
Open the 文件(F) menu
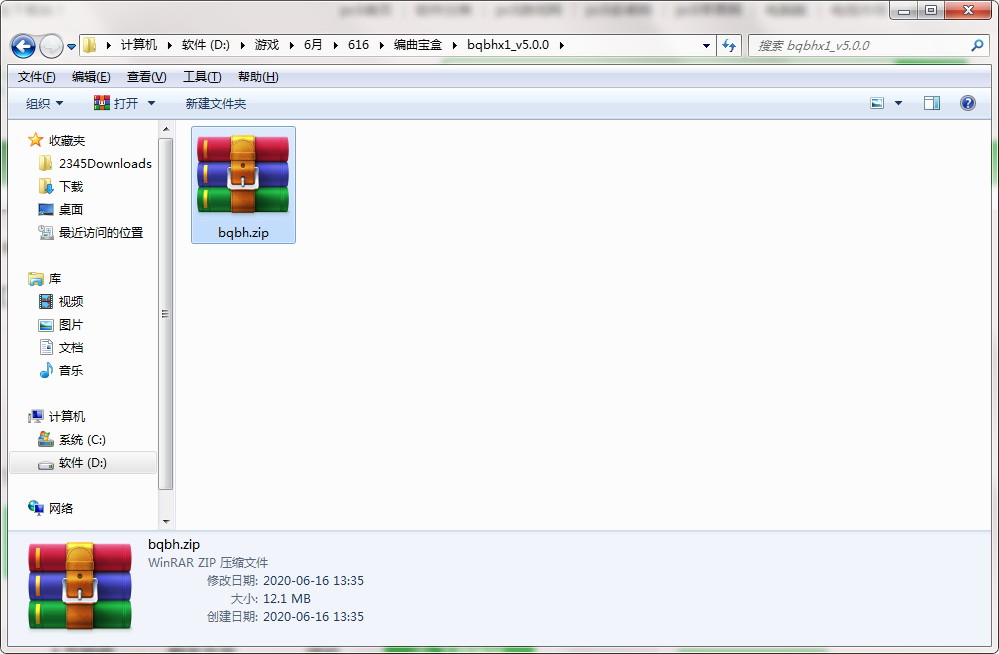coord(36,77)
